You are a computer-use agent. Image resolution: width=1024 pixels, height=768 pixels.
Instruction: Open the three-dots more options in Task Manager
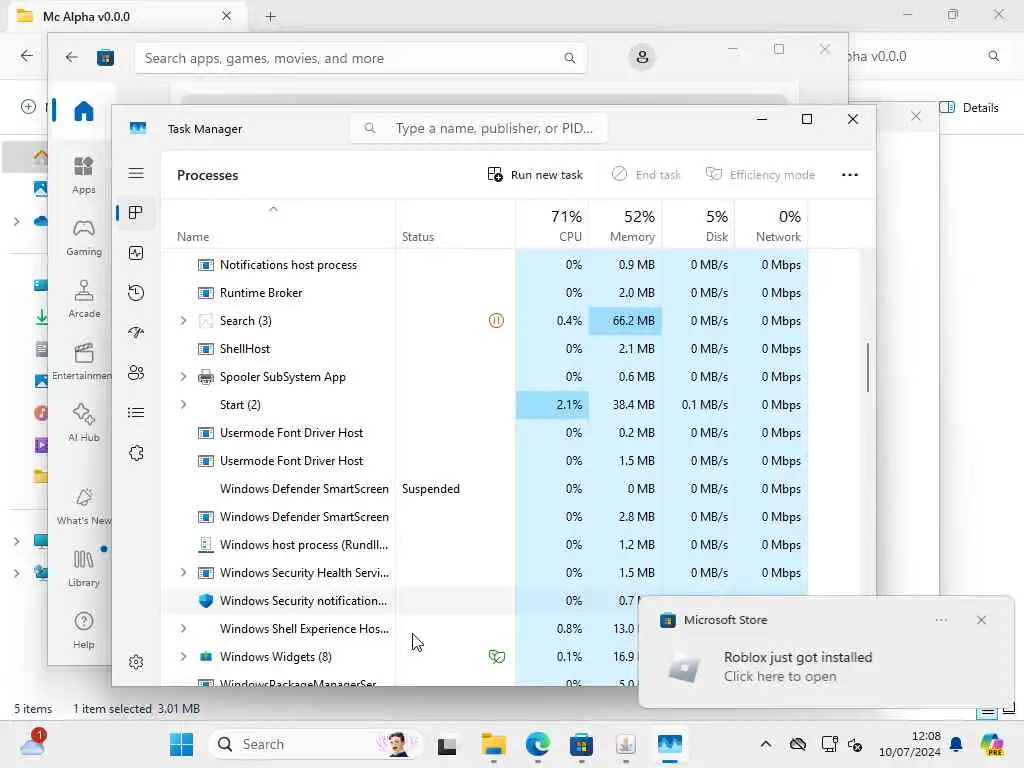[x=850, y=175]
